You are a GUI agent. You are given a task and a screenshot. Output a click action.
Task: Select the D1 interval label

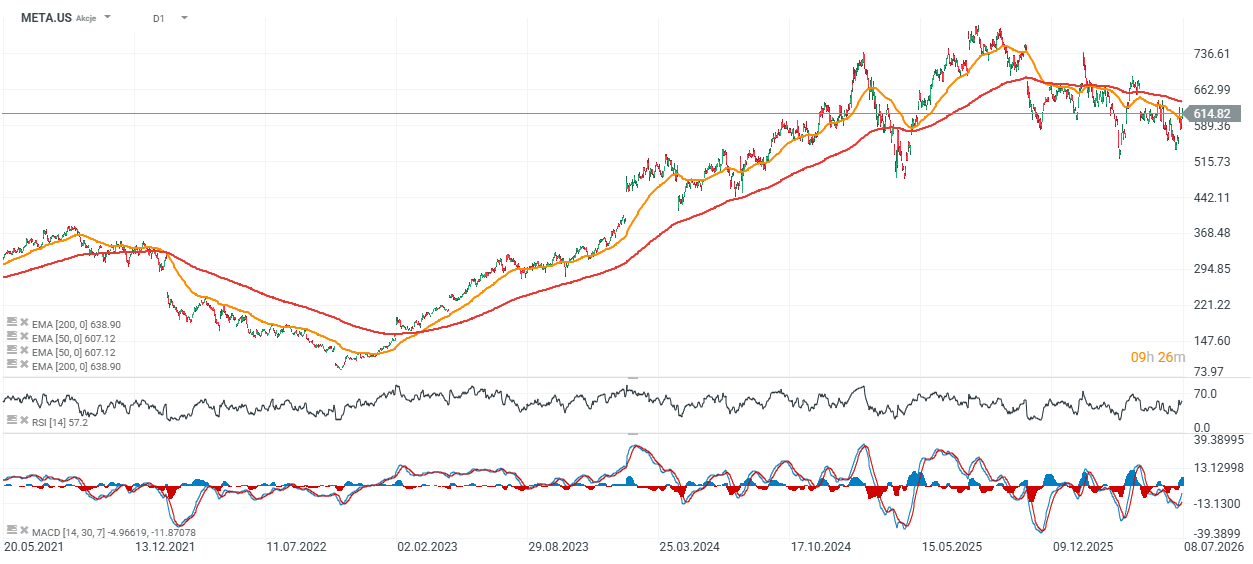[159, 18]
